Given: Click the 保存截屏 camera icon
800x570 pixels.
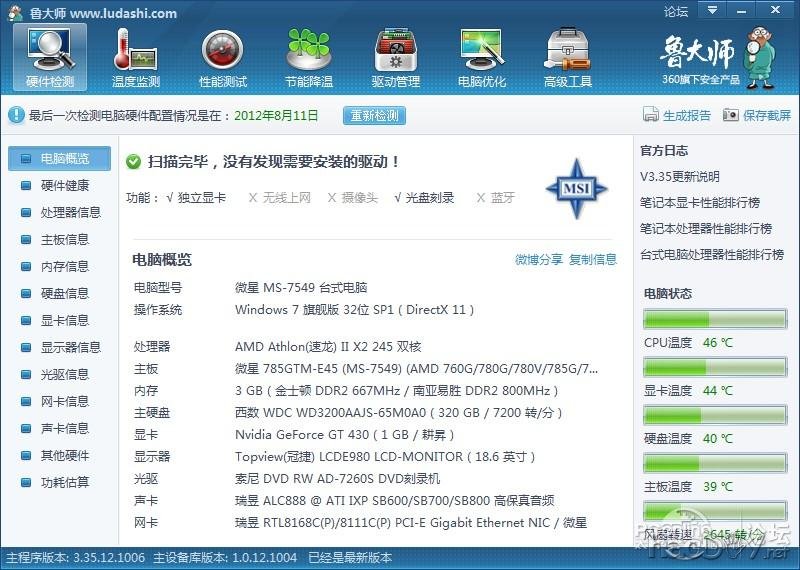Looking at the screenshot, I should (x=731, y=115).
